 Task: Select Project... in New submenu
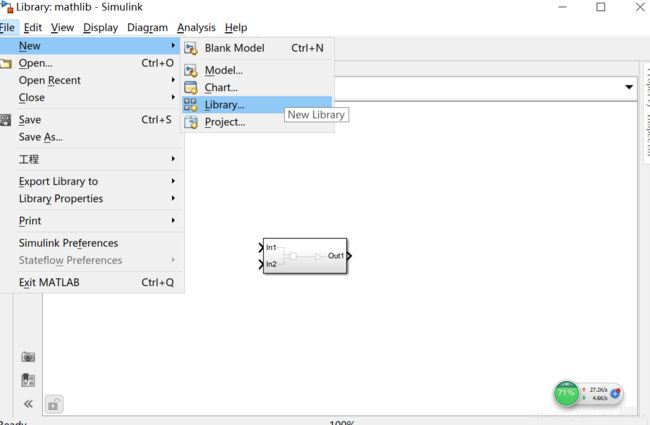[257, 122]
